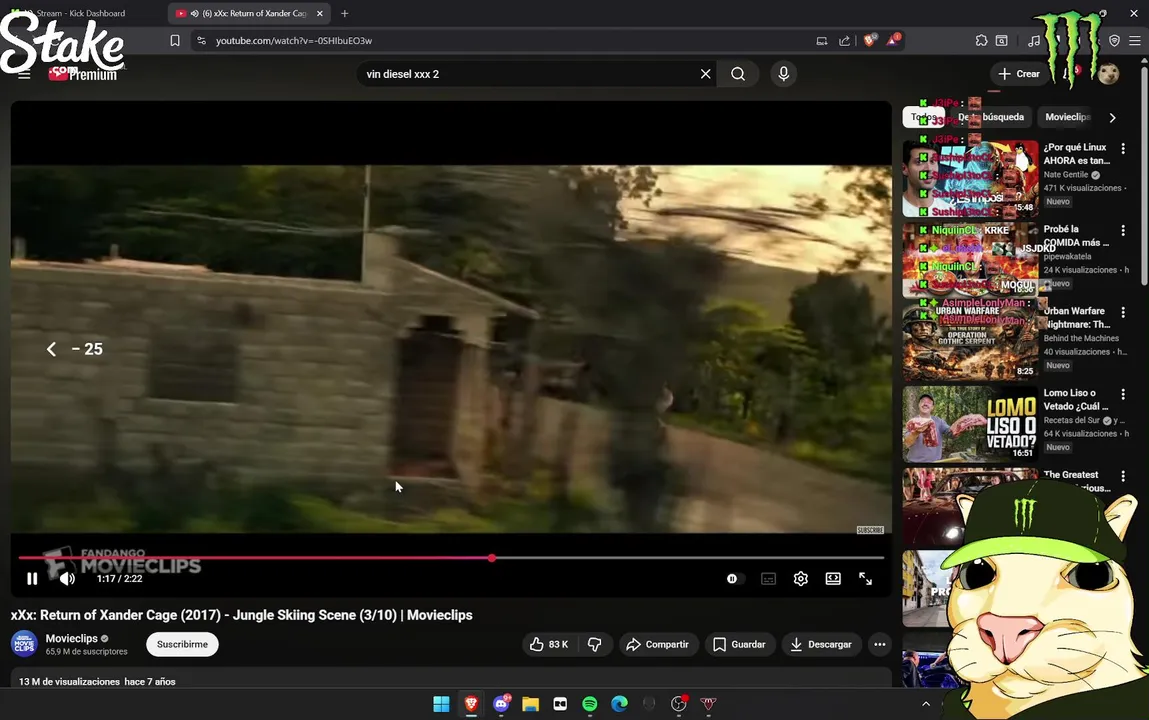Open Brave VPN shield icon

1114,41
